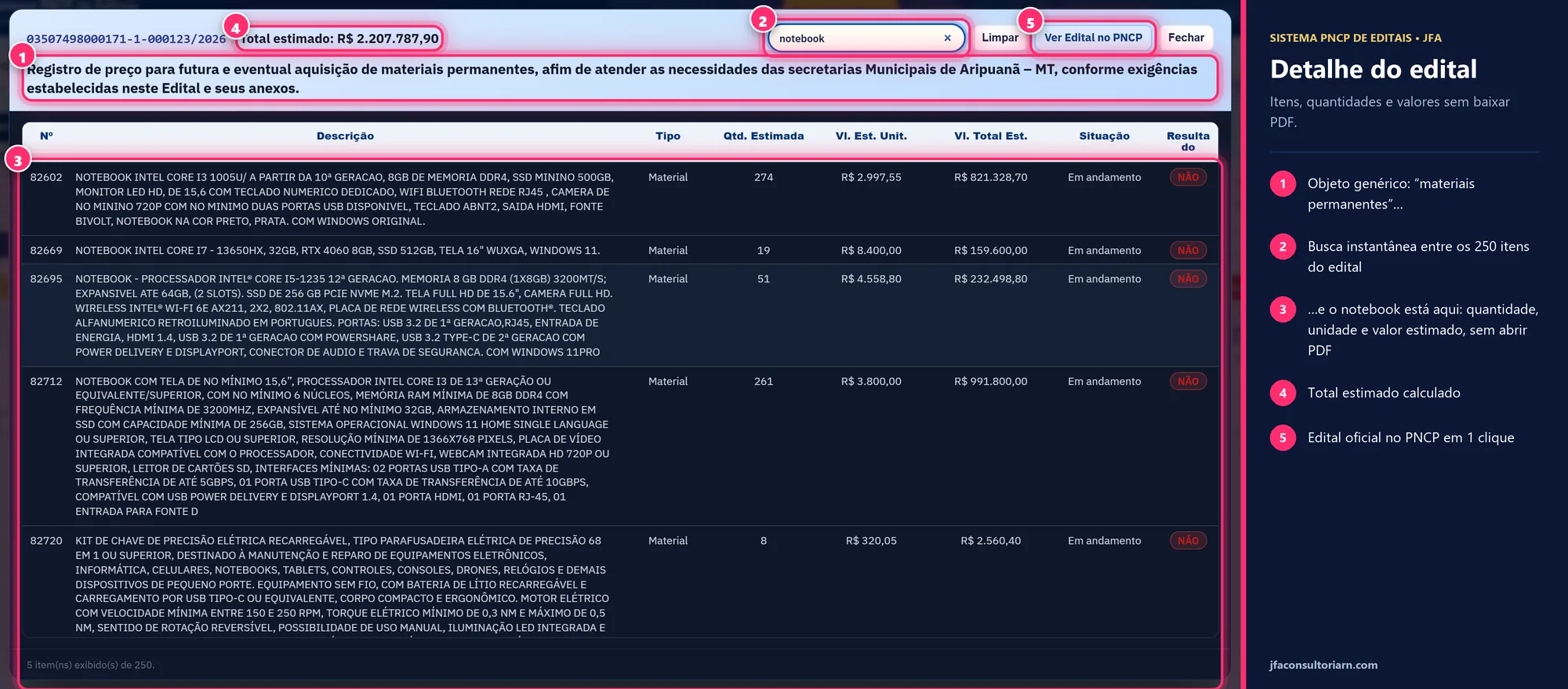This screenshot has height=689, width=1568.
Task: Select item number 82602
Action: pos(46,177)
